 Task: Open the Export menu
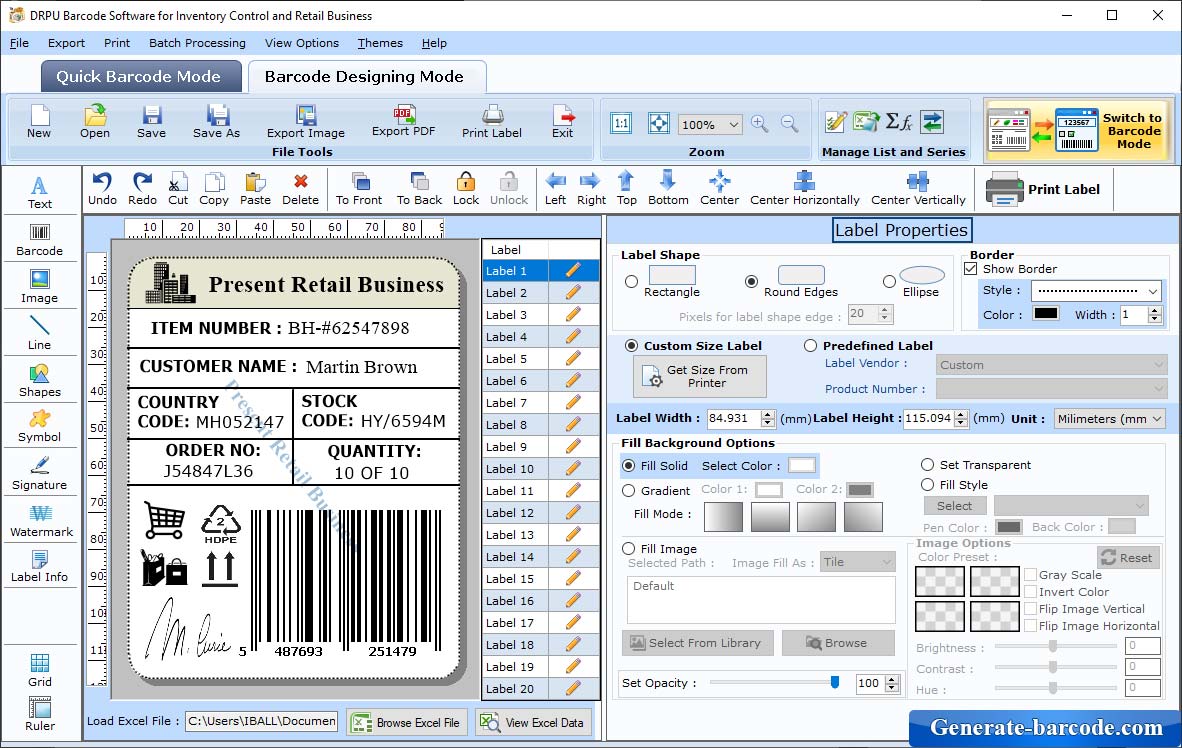click(x=66, y=43)
